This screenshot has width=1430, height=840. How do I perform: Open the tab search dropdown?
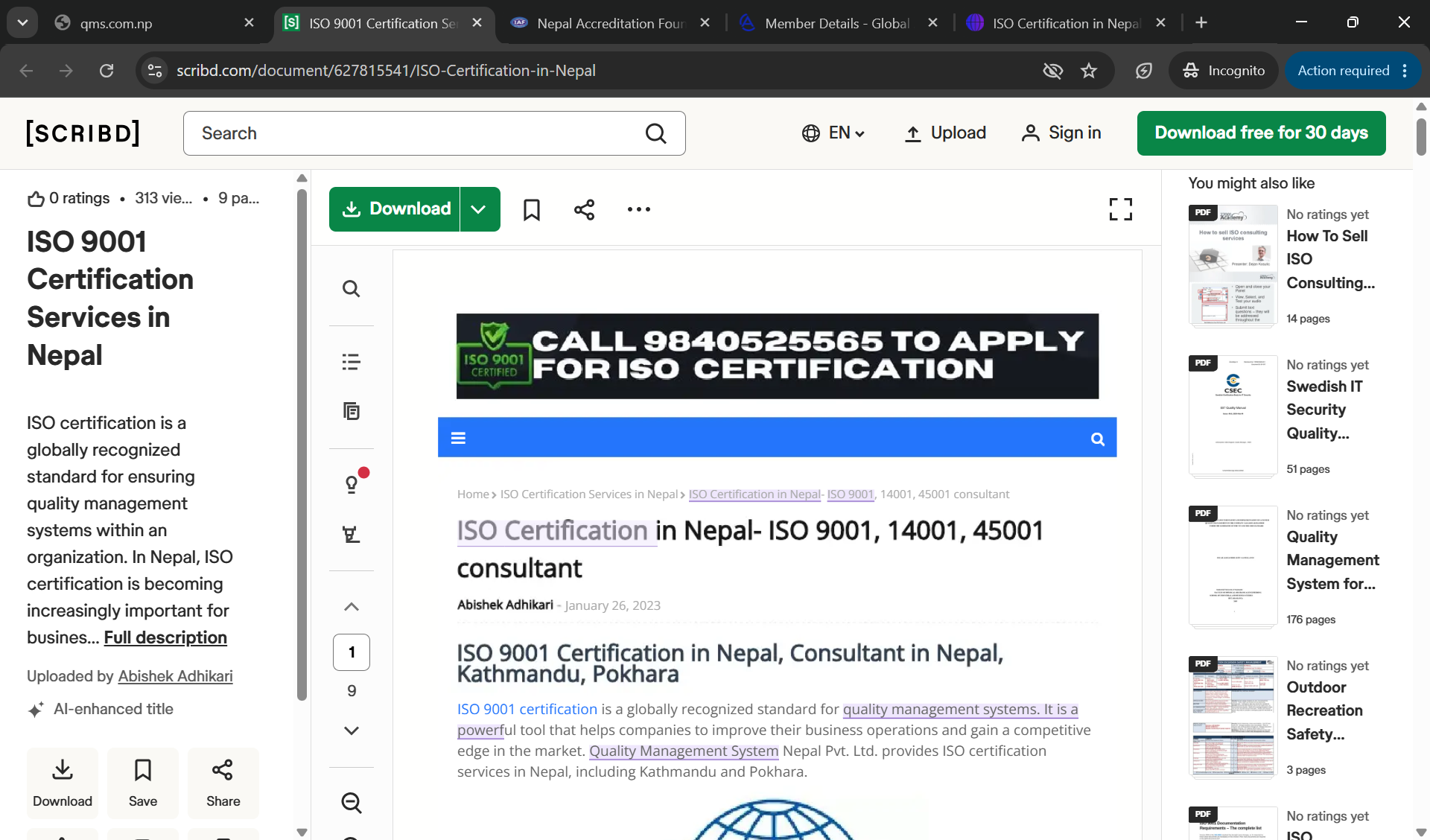22,23
